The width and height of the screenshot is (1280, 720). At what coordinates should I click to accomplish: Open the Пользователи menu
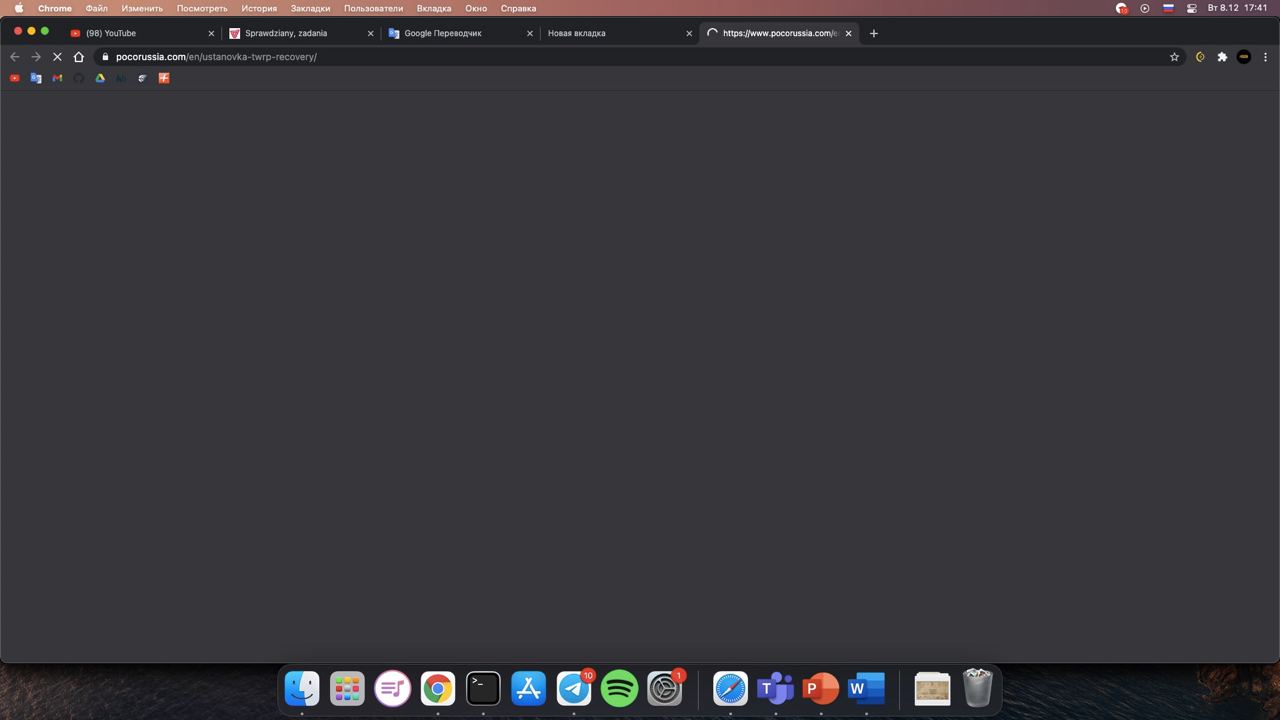coord(373,8)
